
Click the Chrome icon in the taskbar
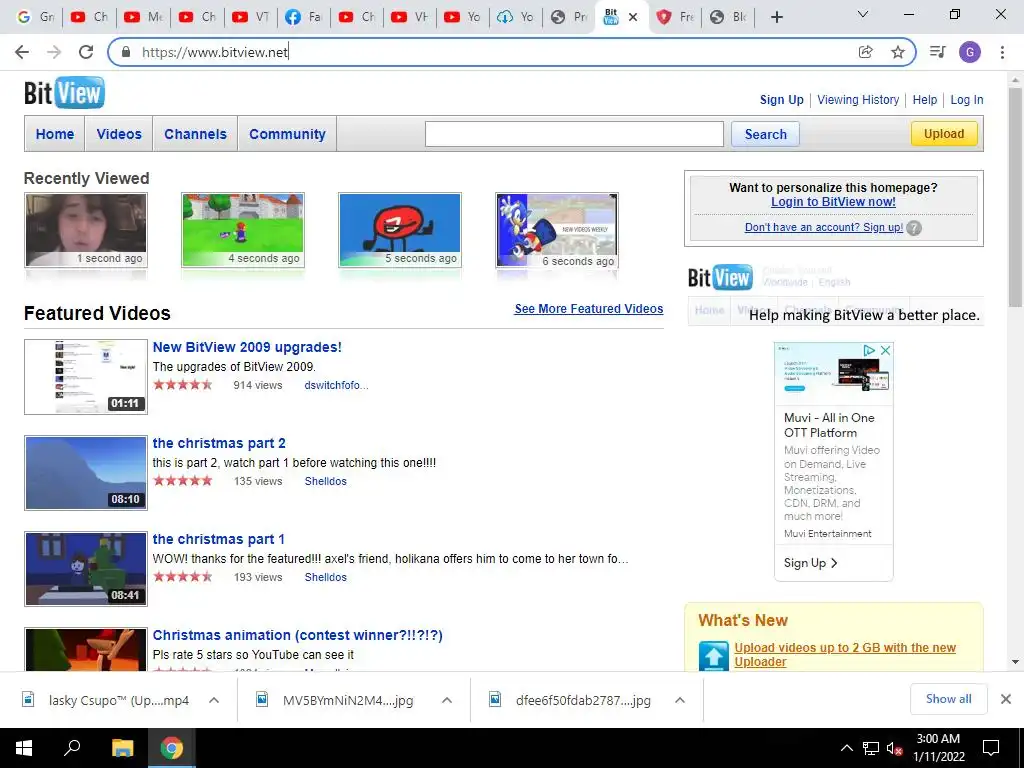(172, 748)
